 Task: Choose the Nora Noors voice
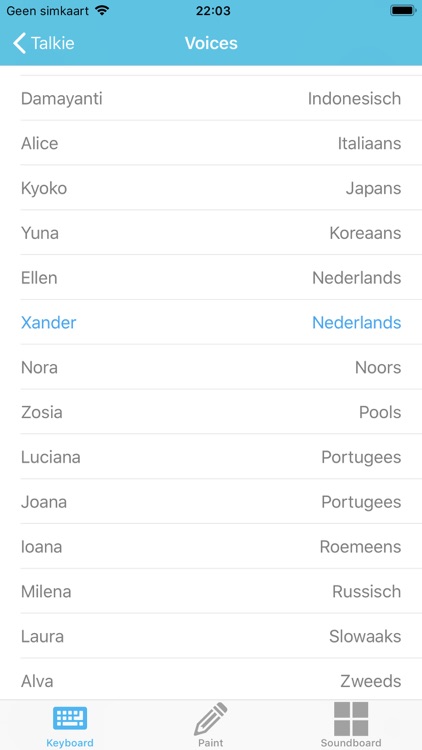click(211, 367)
